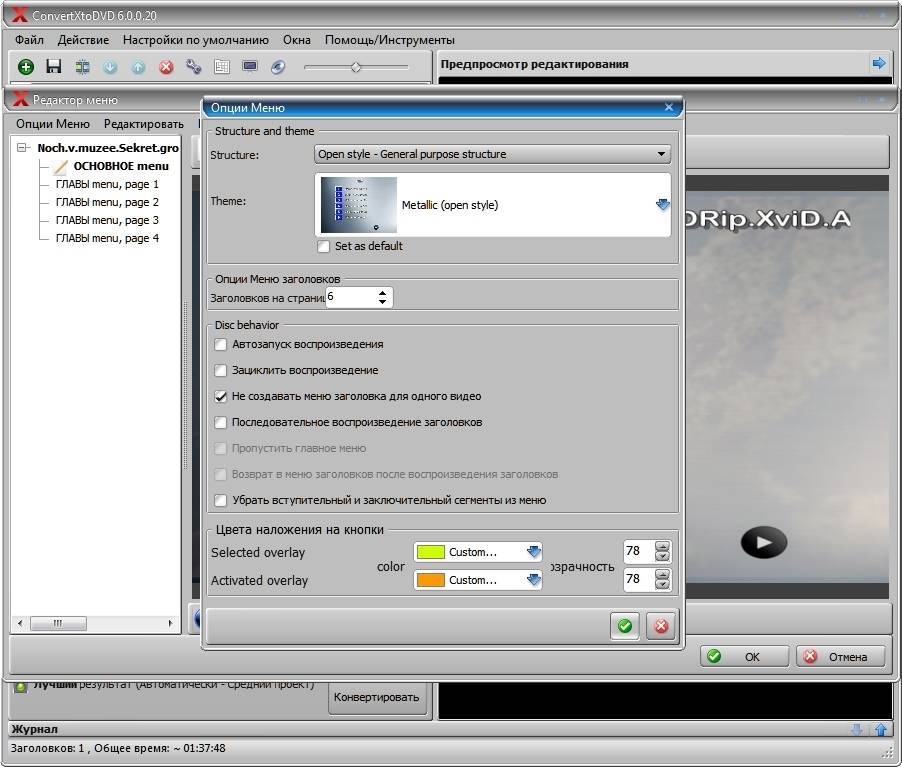902x767 pixels.
Task: Click the burn disc icon in toolbar
Action: 278,67
